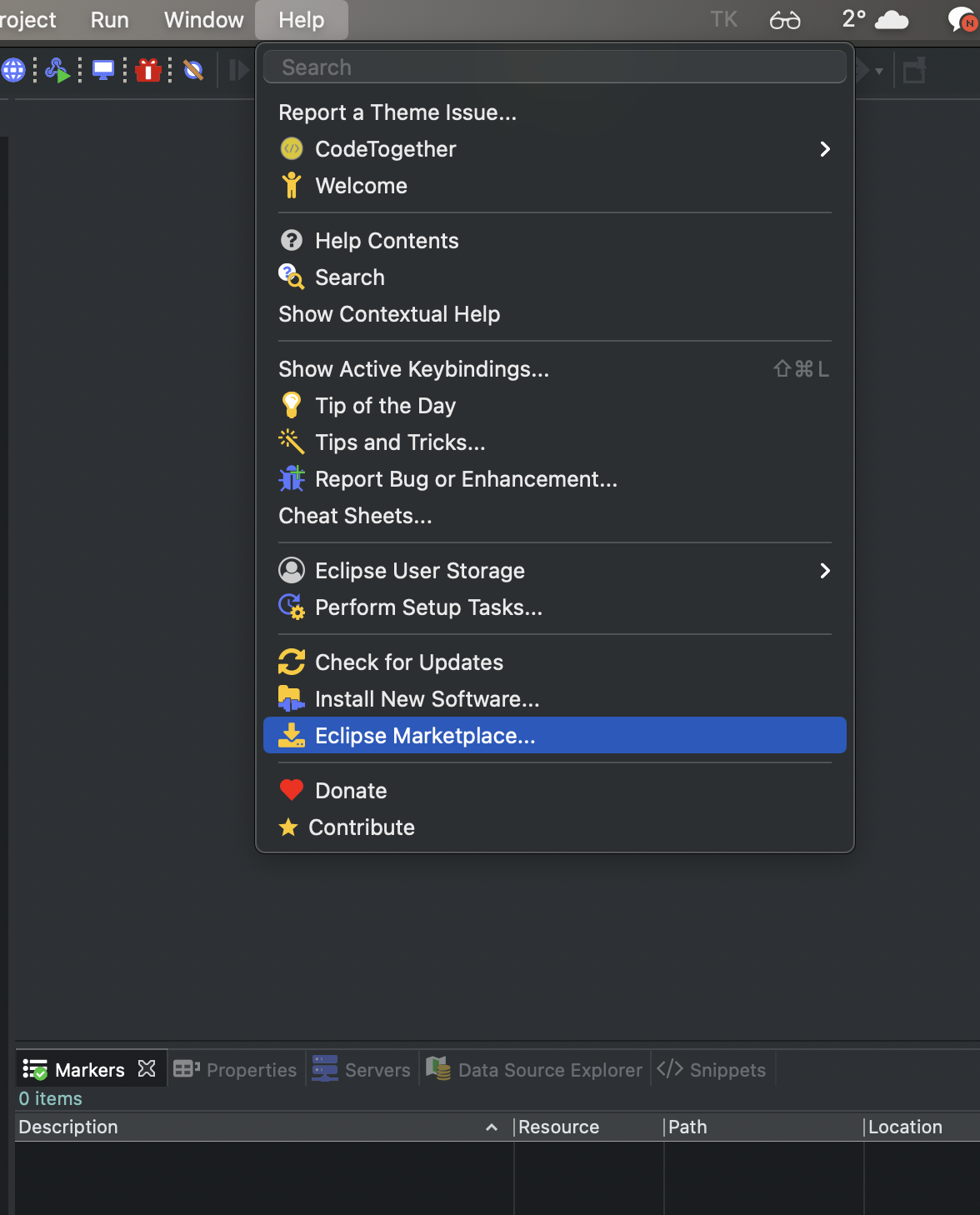The width and height of the screenshot is (980, 1215).
Task: Select Check for Updates
Action: point(554,662)
